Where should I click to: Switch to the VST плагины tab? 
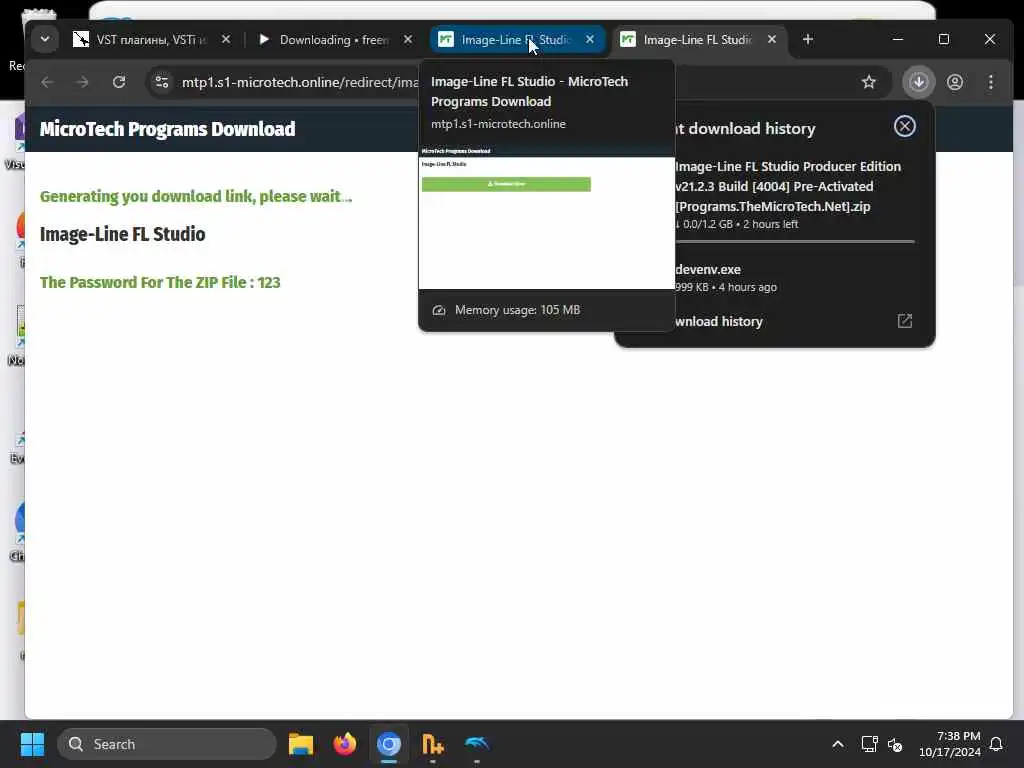151,40
